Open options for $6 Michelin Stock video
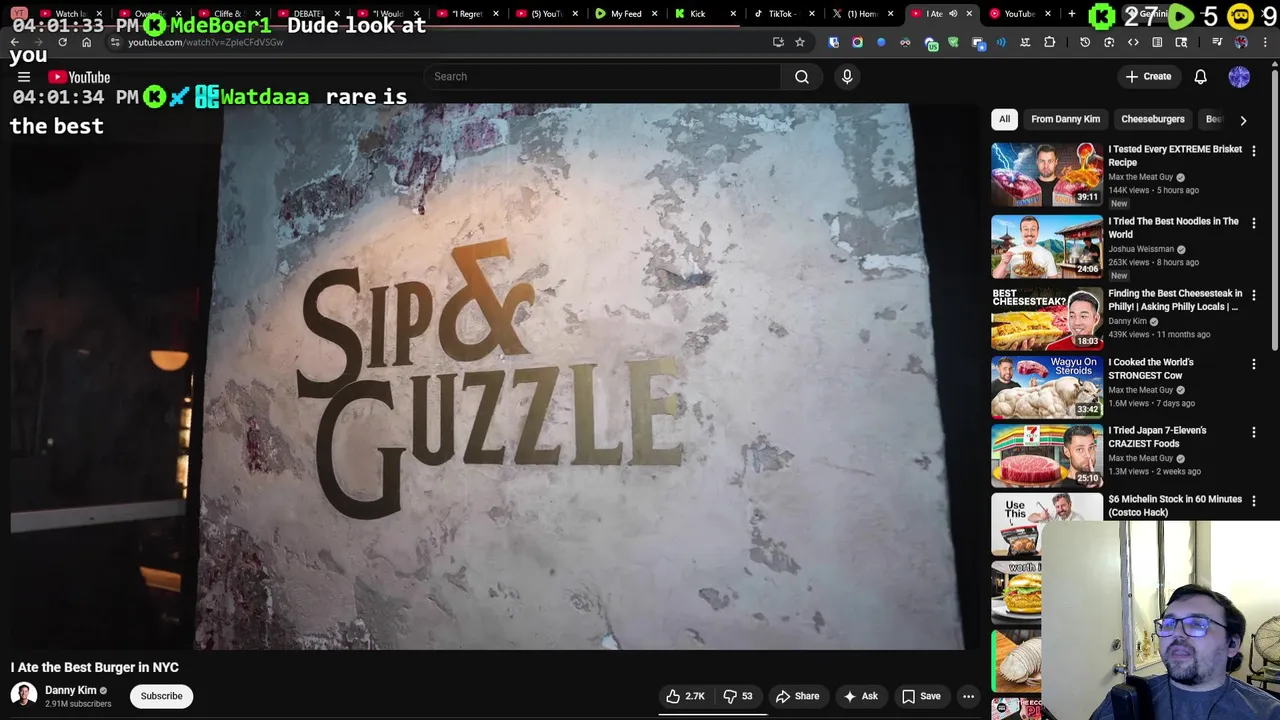 pyautogui.click(x=1254, y=501)
